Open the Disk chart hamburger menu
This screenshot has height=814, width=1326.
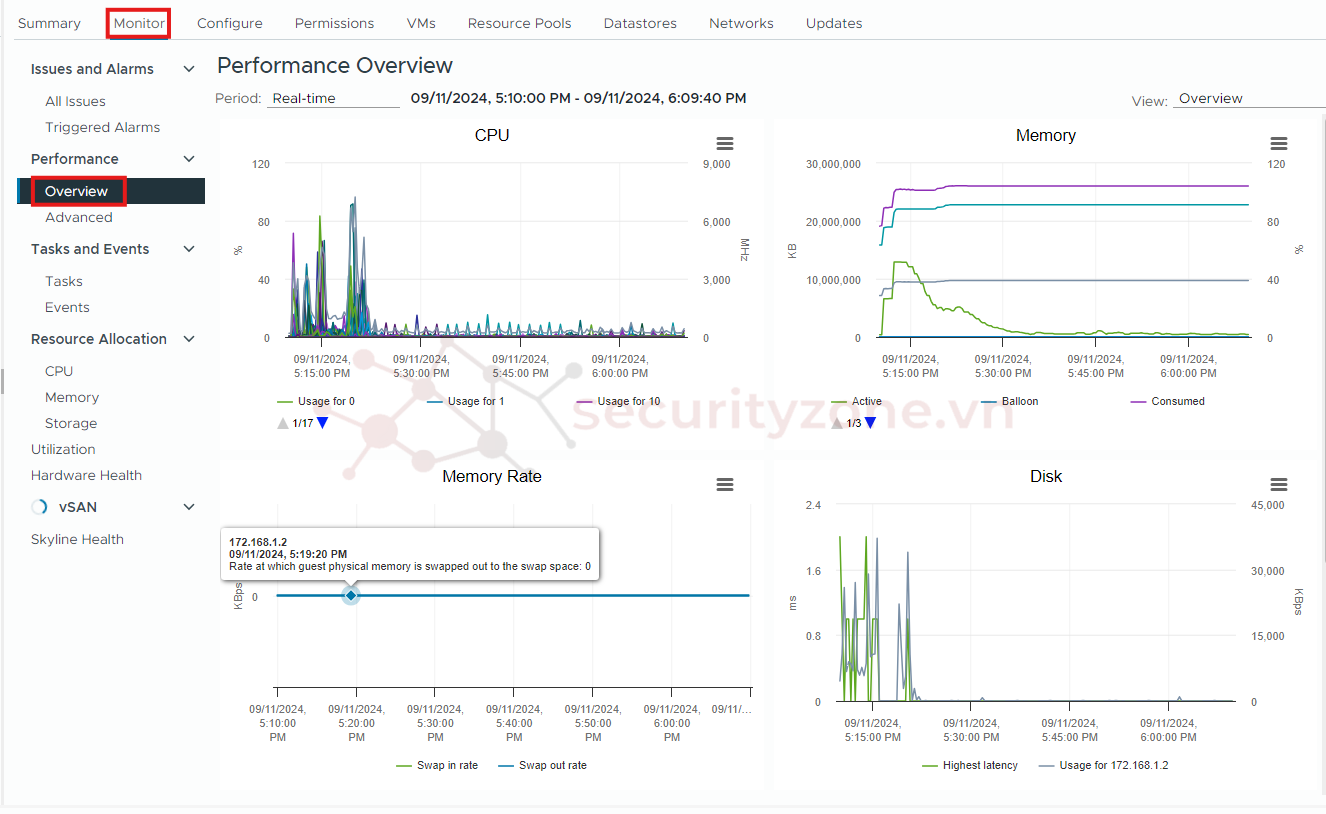(x=1278, y=485)
